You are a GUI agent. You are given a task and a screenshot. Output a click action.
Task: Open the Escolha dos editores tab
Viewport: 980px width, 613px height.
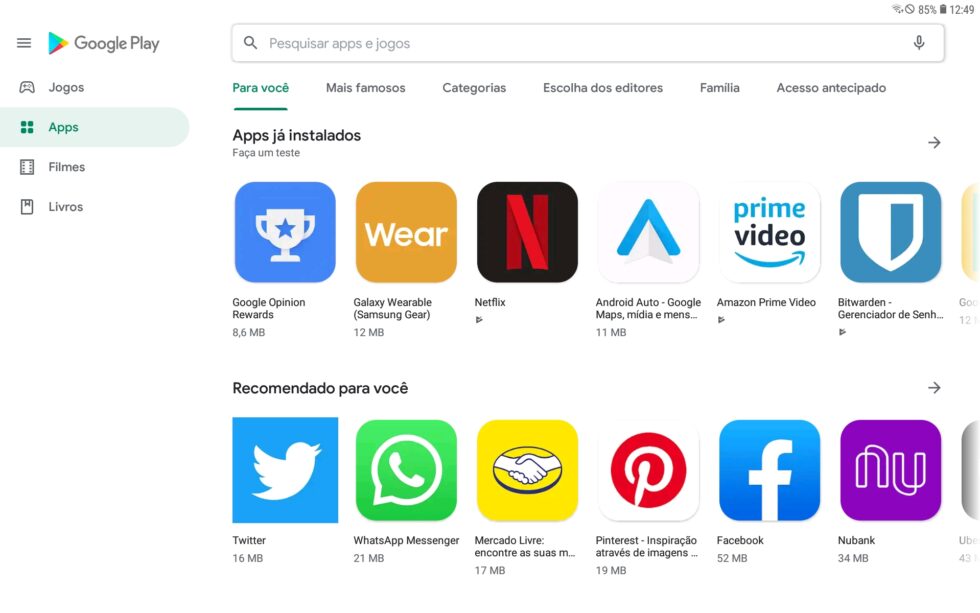[602, 88]
